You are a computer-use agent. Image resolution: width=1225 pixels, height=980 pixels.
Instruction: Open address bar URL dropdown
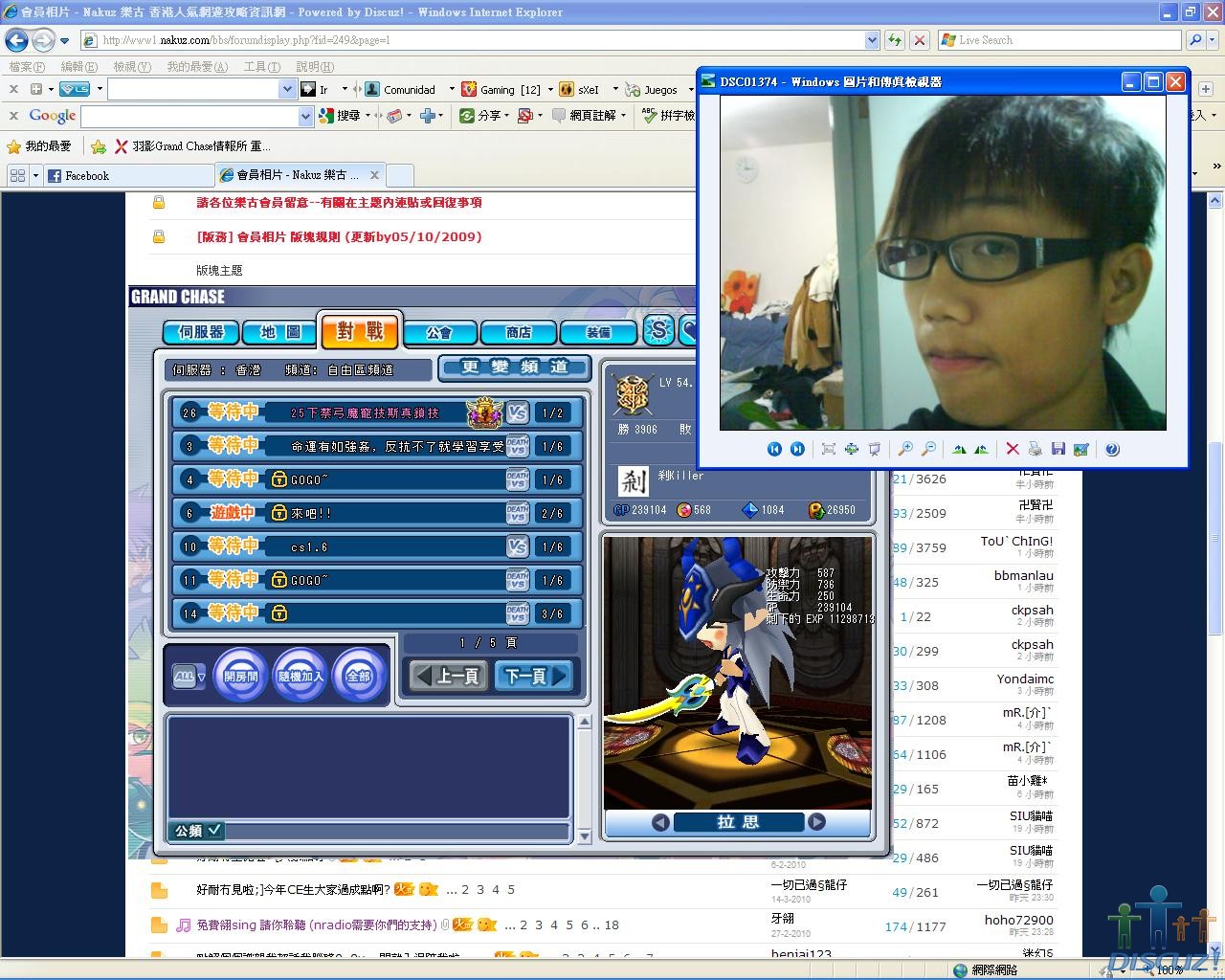click(x=872, y=40)
